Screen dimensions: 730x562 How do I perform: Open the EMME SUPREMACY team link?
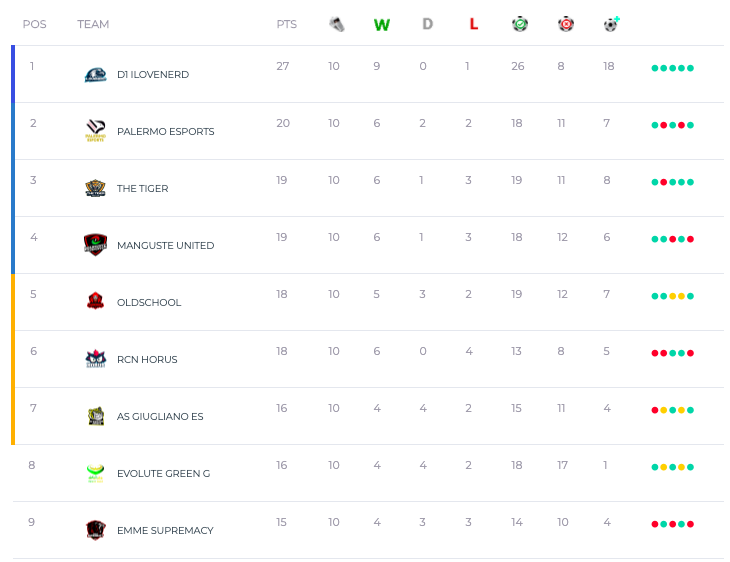165,530
